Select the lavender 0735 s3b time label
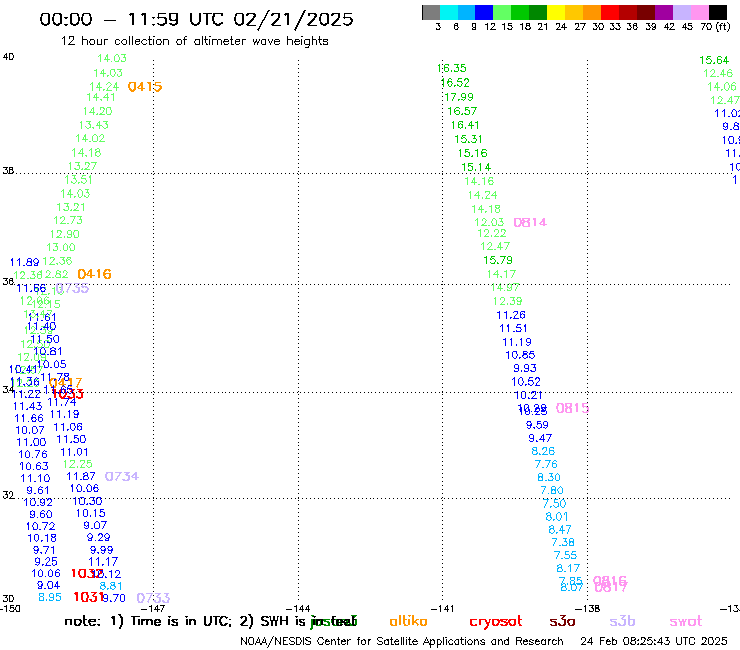 pos(72,288)
